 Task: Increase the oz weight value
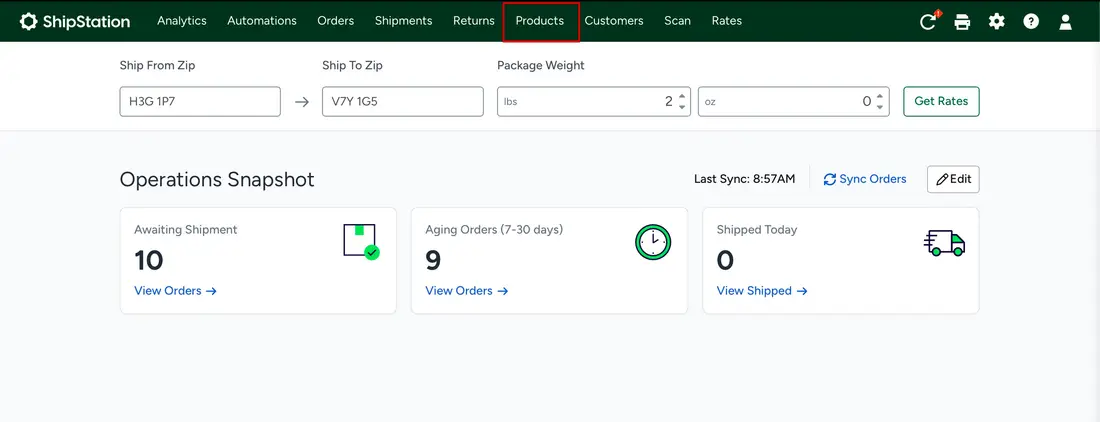coord(880,96)
